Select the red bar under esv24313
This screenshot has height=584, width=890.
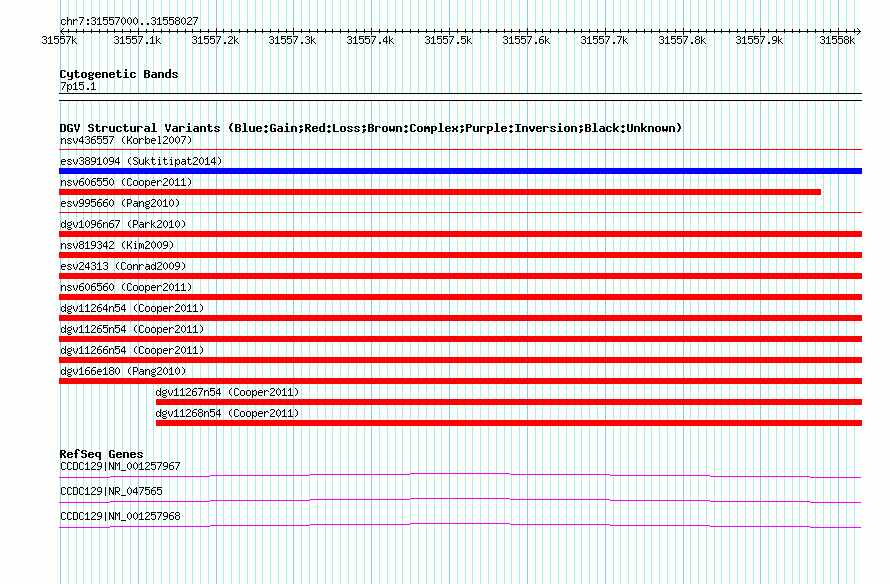460,276
